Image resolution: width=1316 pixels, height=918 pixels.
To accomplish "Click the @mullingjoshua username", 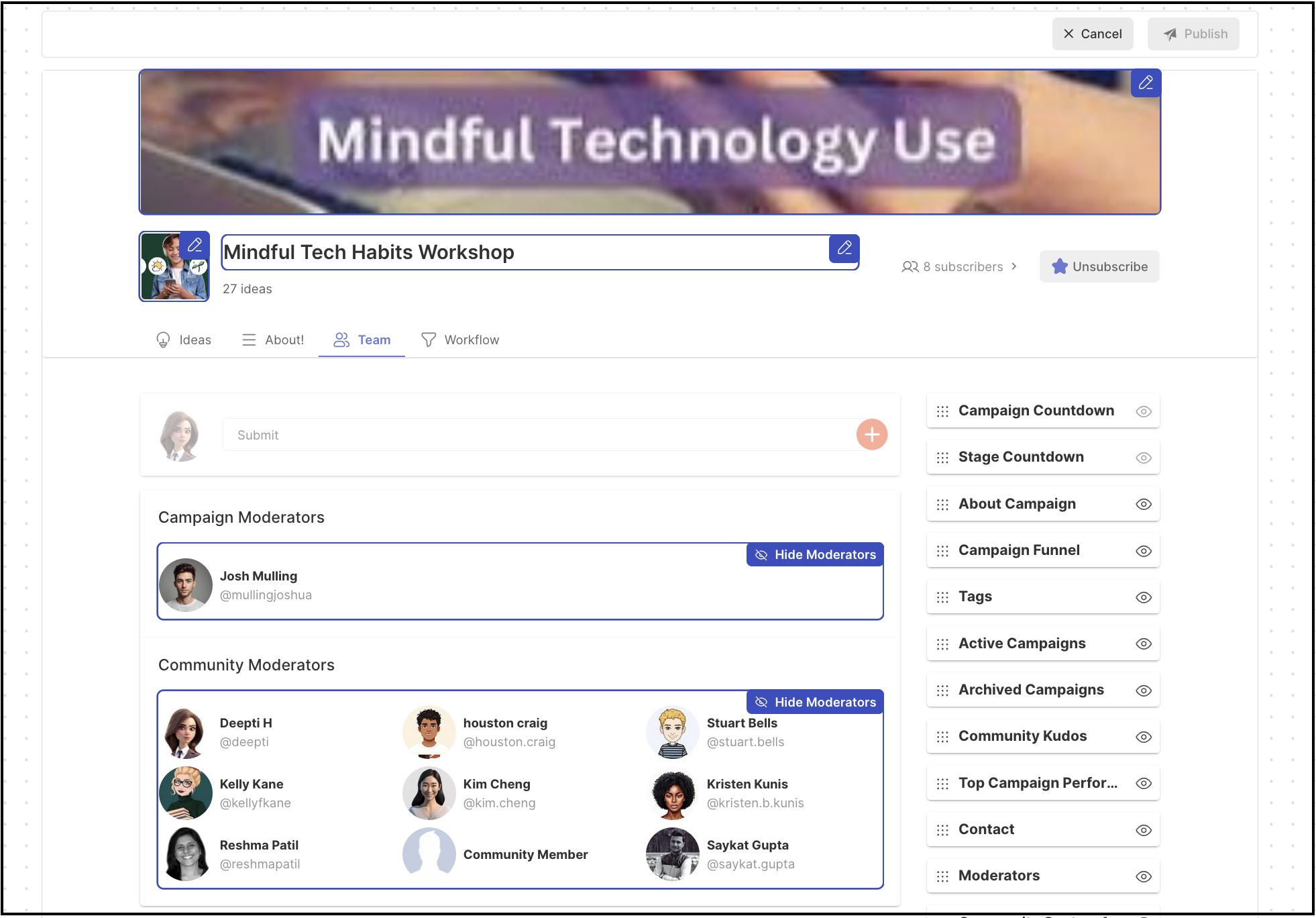I will point(266,595).
